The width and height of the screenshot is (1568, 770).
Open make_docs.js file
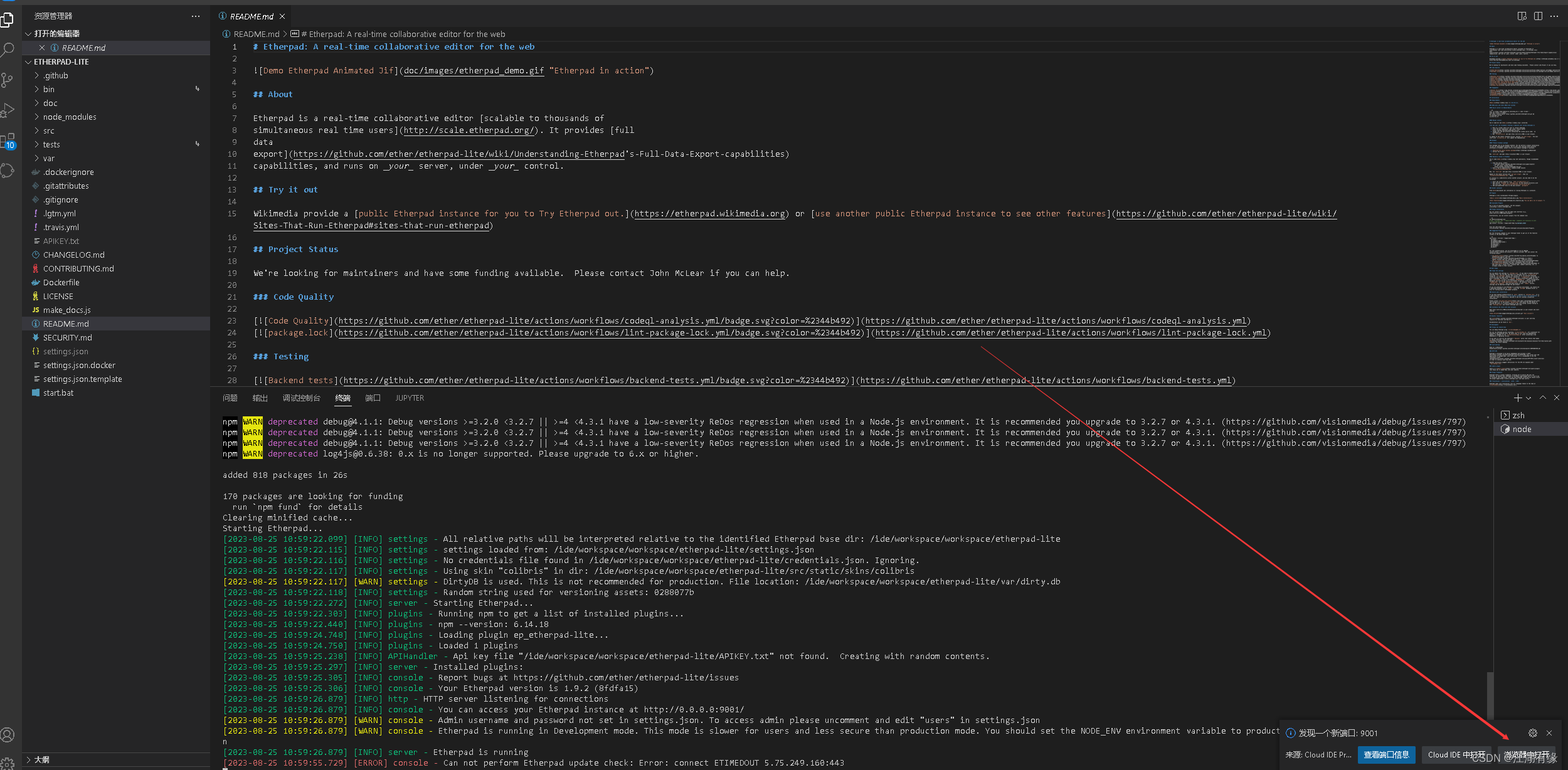pyautogui.click(x=116, y=310)
